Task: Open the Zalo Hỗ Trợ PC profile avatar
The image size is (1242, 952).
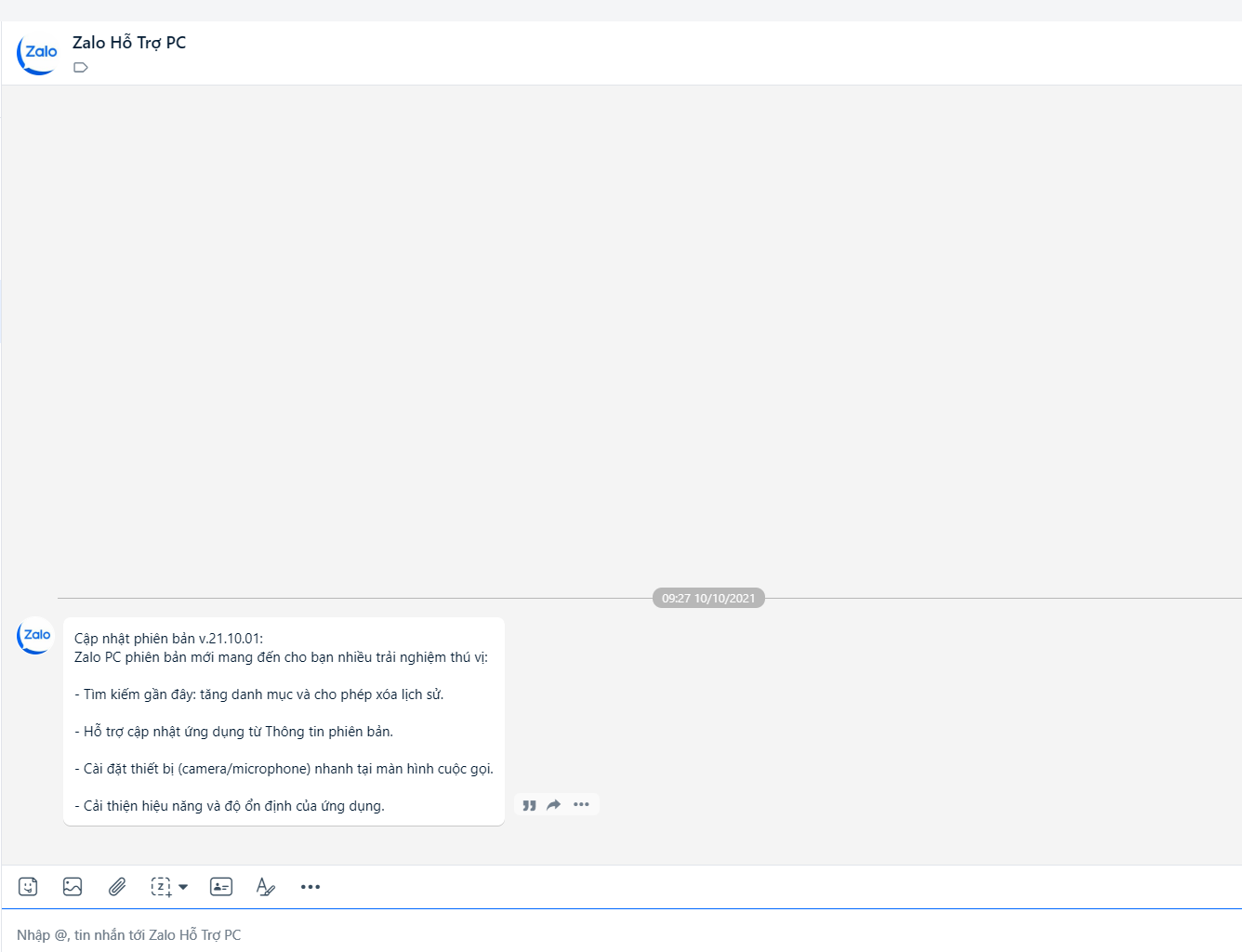Action: pyautogui.click(x=37, y=53)
